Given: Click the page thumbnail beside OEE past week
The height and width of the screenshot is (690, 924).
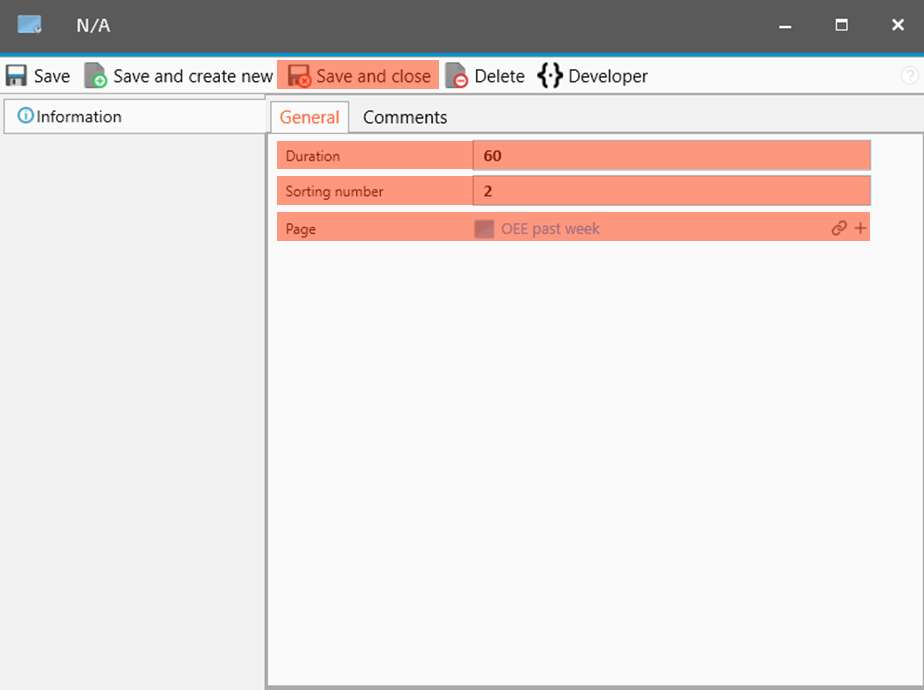Looking at the screenshot, I should tap(484, 229).
